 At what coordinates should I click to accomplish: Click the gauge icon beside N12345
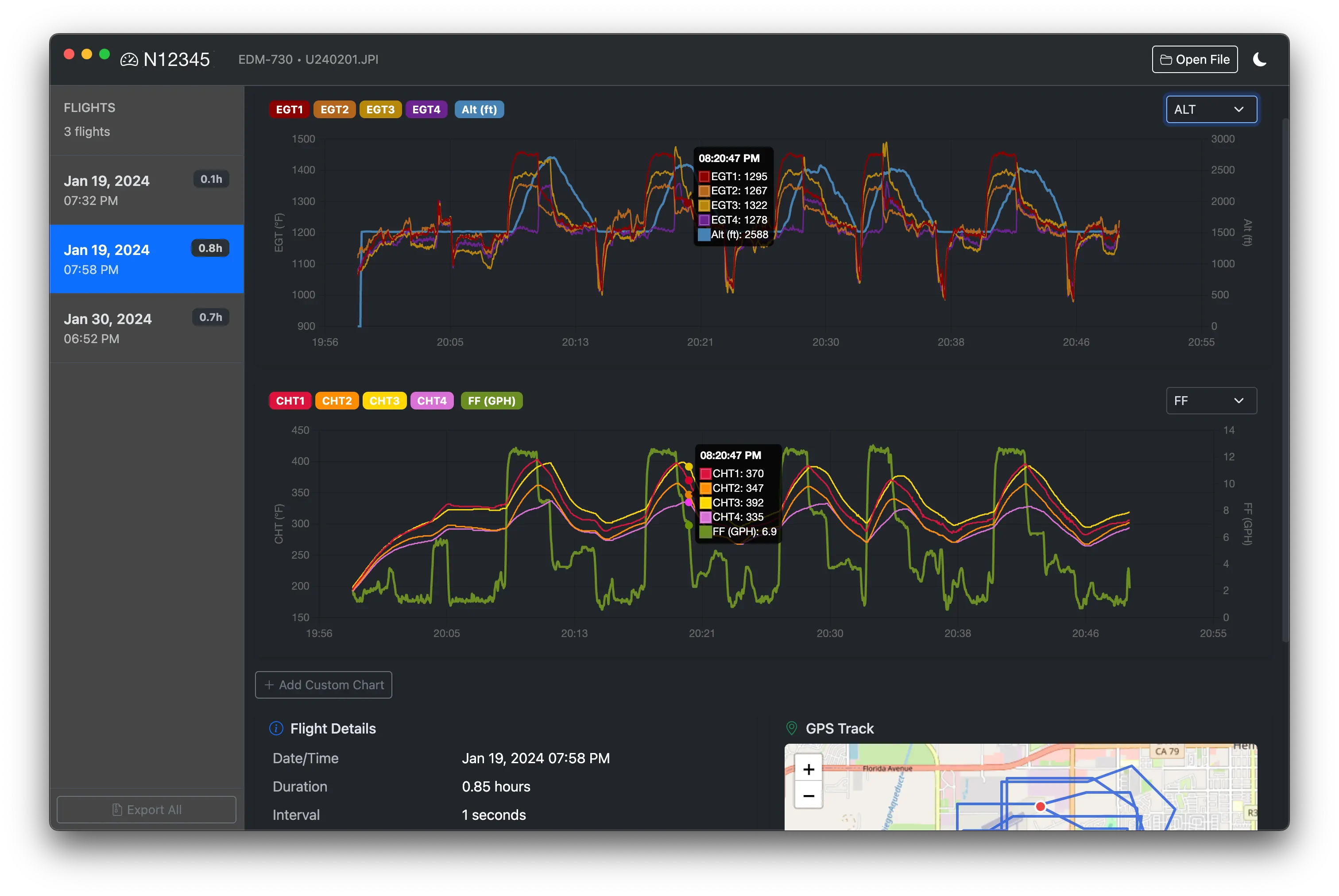pos(129,59)
